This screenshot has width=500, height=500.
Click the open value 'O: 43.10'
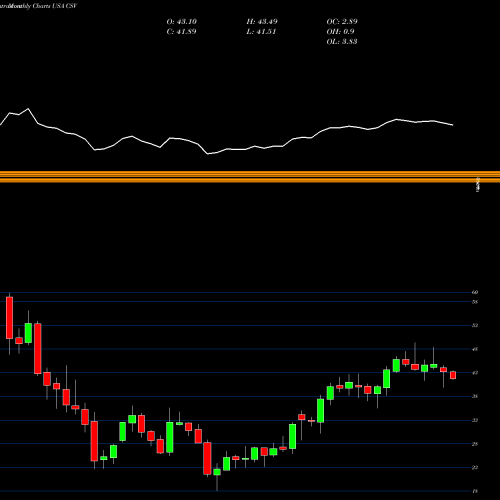182,22
